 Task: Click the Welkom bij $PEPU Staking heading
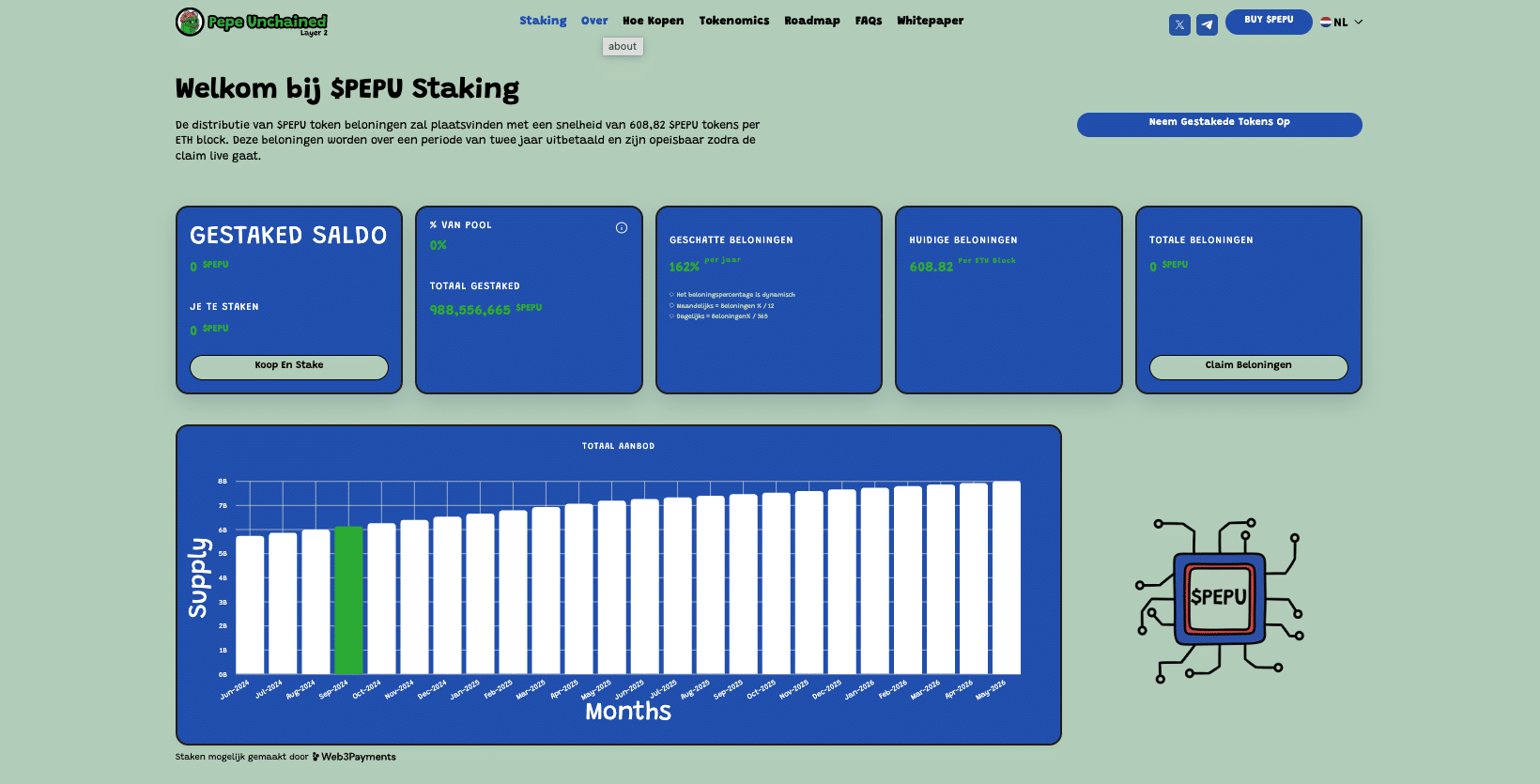pos(347,89)
